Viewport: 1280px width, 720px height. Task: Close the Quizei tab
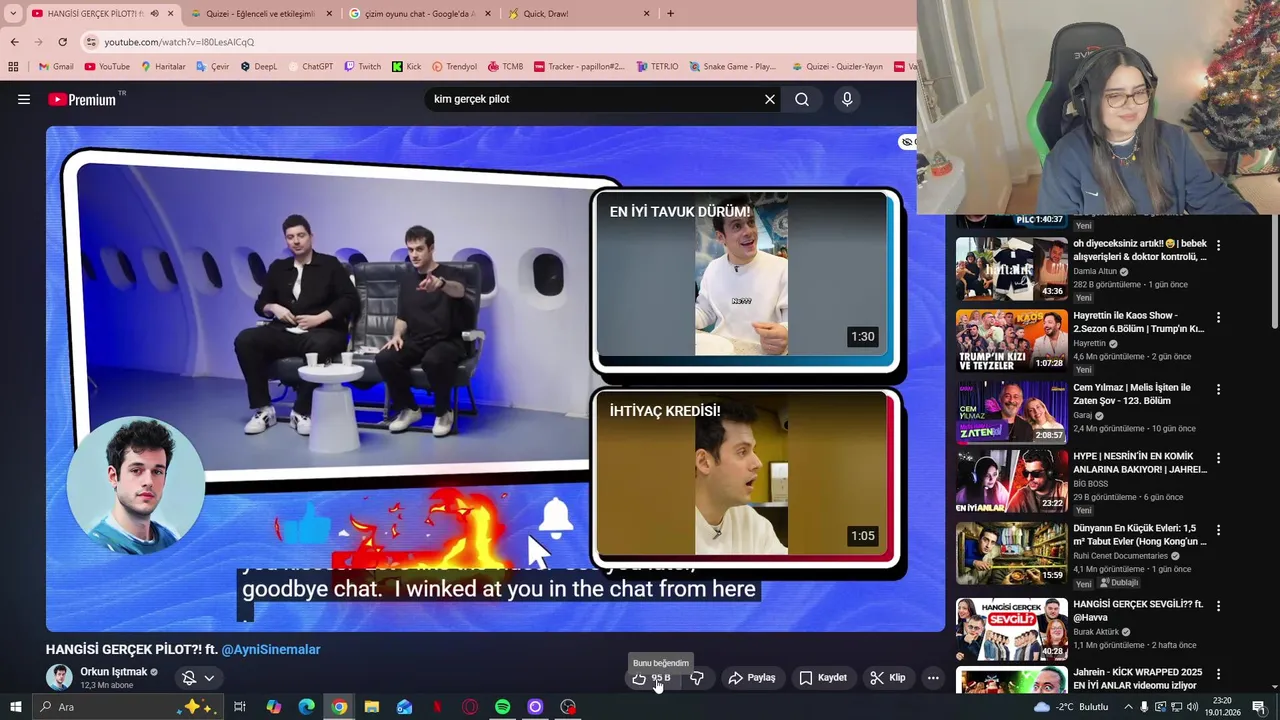(x=330, y=13)
